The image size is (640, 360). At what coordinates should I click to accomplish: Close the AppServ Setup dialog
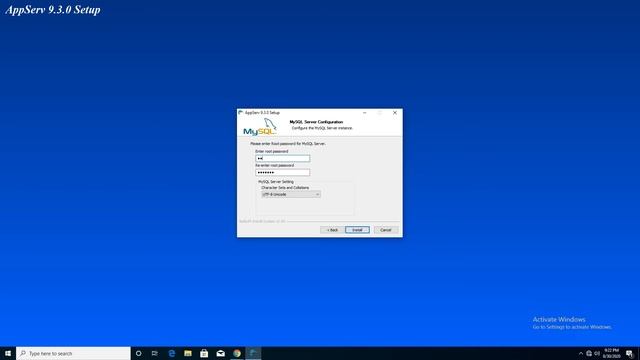(395, 113)
